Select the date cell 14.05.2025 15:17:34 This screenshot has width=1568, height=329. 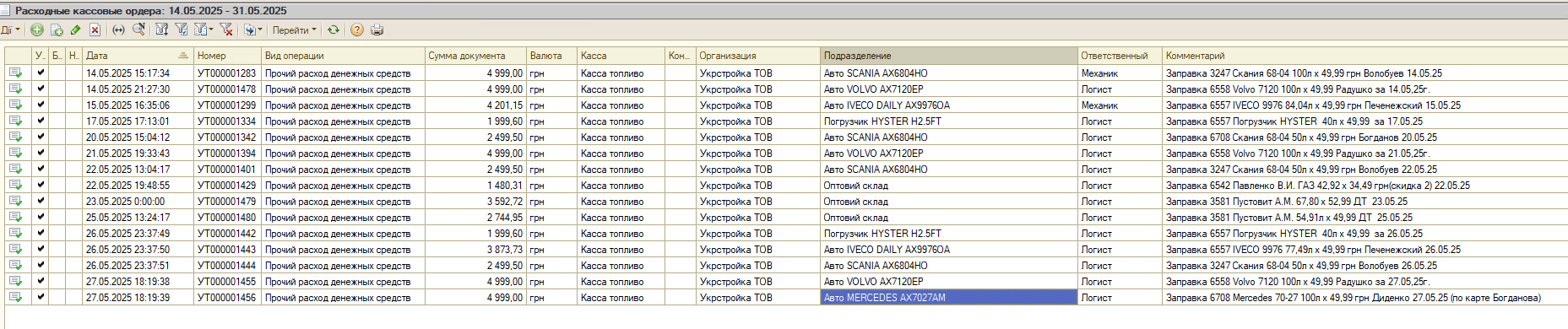pos(138,73)
